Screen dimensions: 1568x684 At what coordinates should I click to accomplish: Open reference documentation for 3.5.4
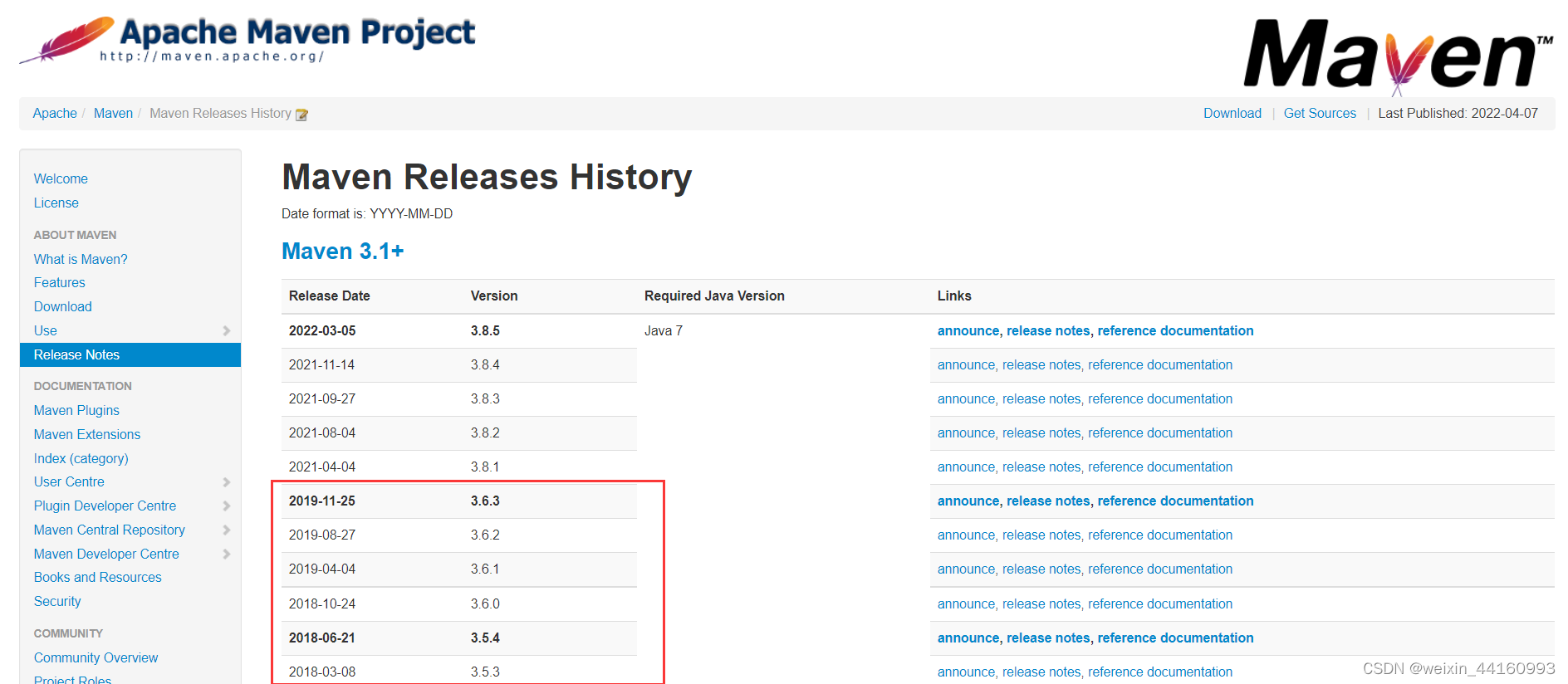pos(1175,638)
